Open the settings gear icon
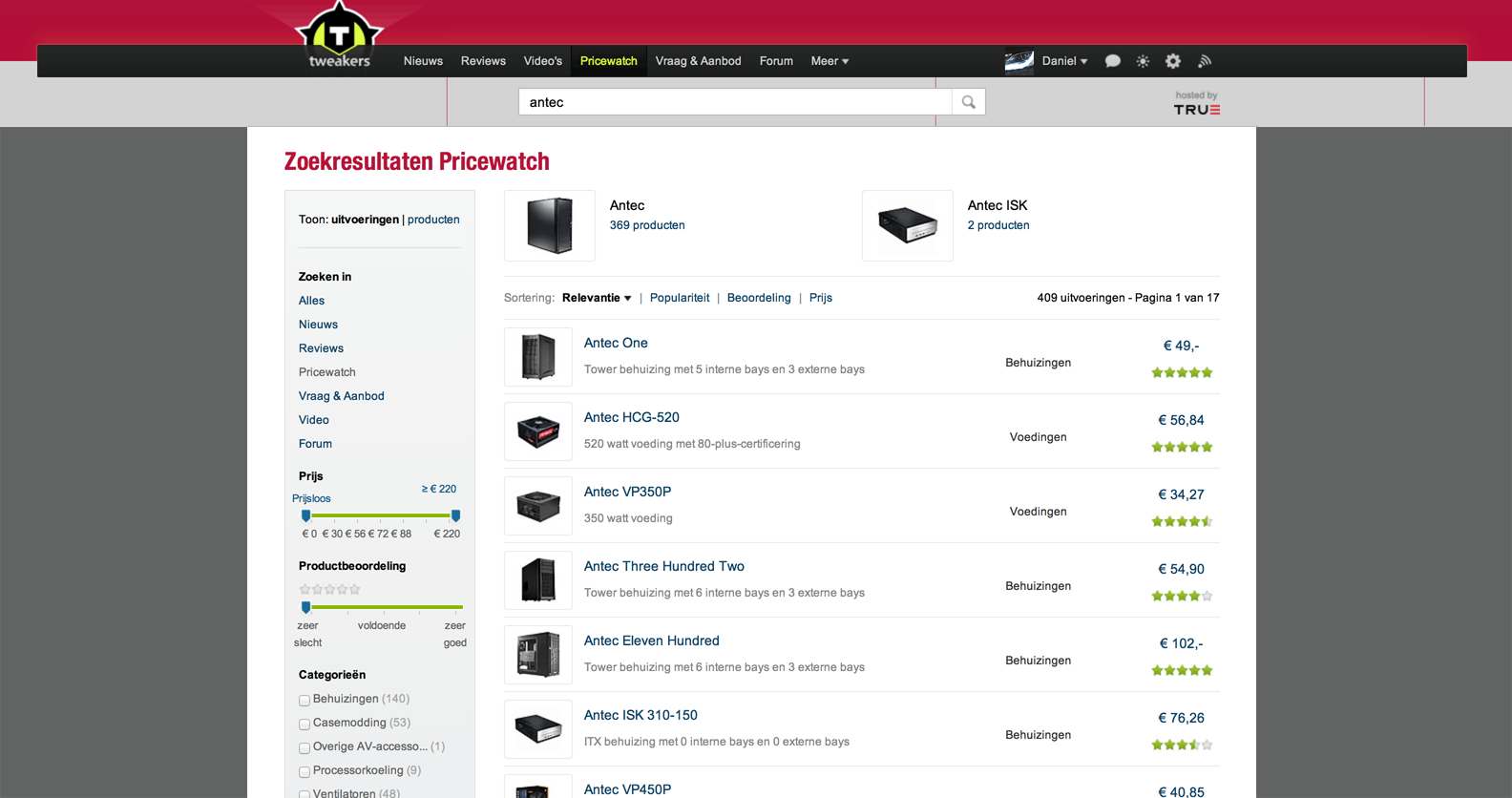The image size is (1512, 798). click(x=1173, y=61)
